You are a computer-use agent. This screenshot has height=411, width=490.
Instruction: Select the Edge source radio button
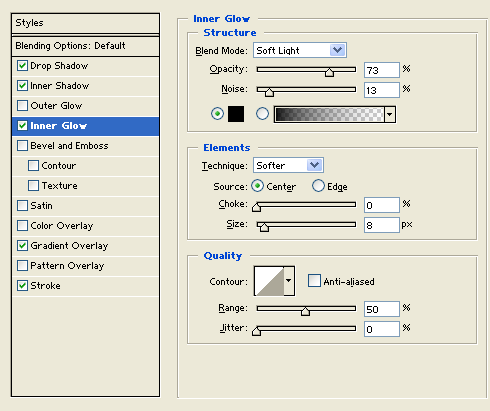coord(318,186)
